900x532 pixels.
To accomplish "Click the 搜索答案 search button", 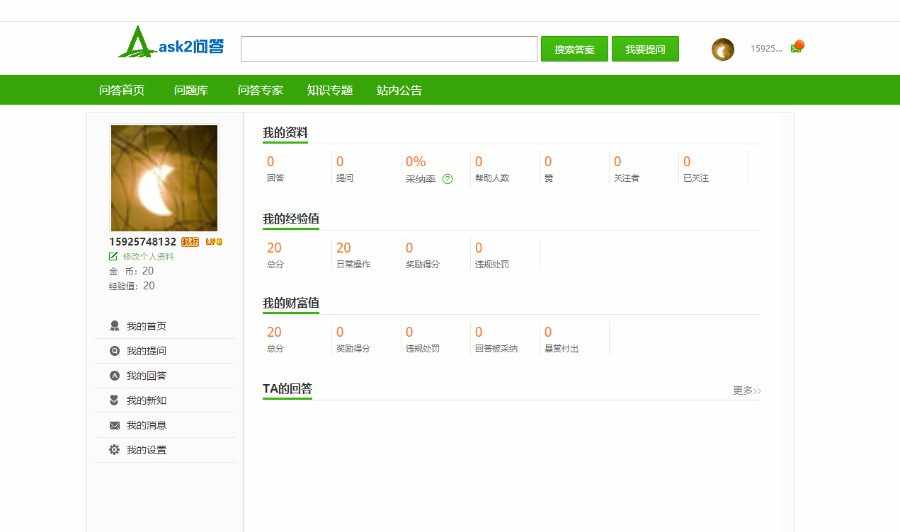I will pyautogui.click(x=574, y=49).
